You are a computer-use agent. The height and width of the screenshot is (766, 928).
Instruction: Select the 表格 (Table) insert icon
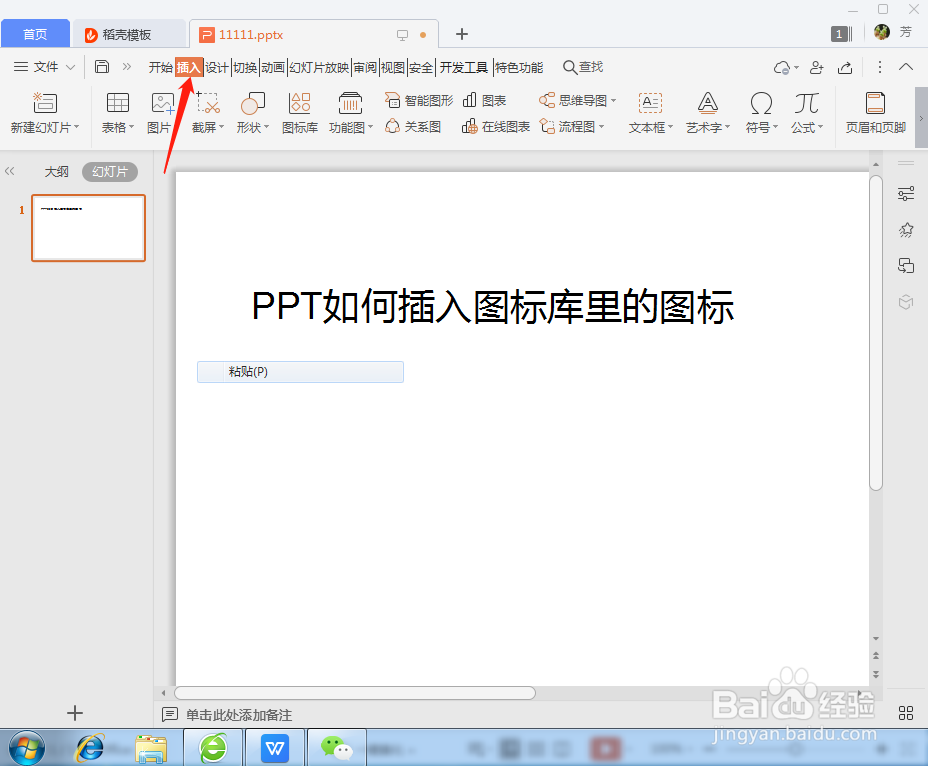click(x=117, y=112)
